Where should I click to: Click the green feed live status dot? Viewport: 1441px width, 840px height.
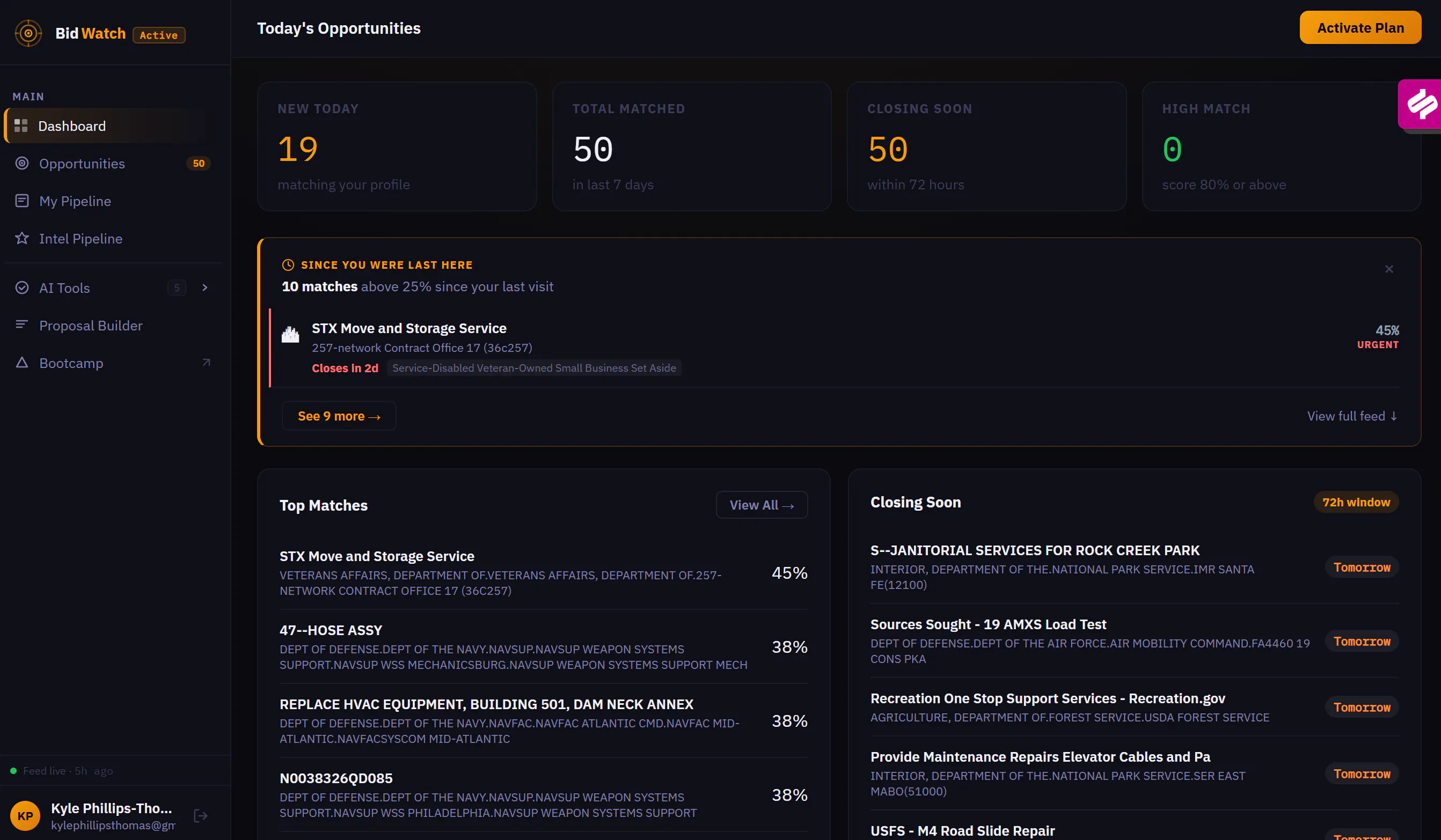pyautogui.click(x=13, y=771)
